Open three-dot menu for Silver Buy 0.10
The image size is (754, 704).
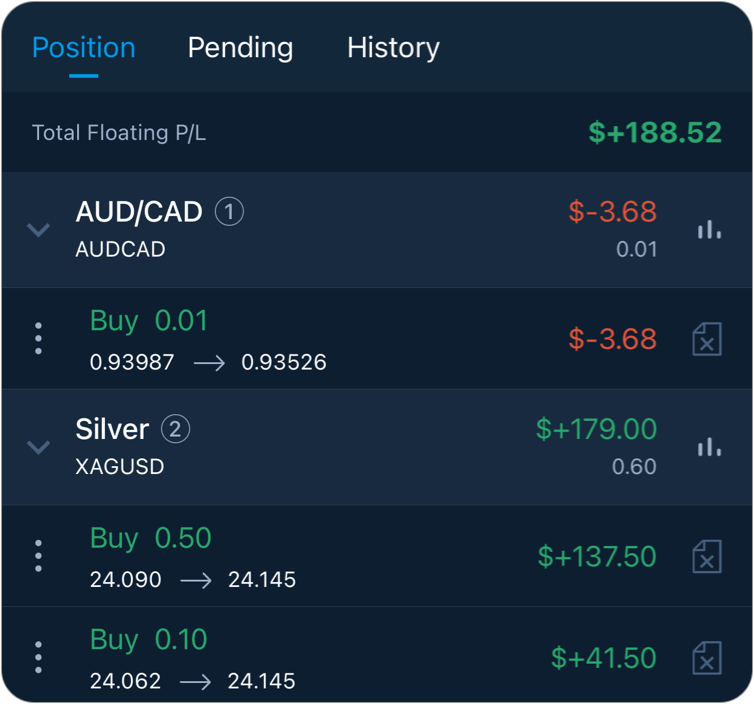pos(38,658)
